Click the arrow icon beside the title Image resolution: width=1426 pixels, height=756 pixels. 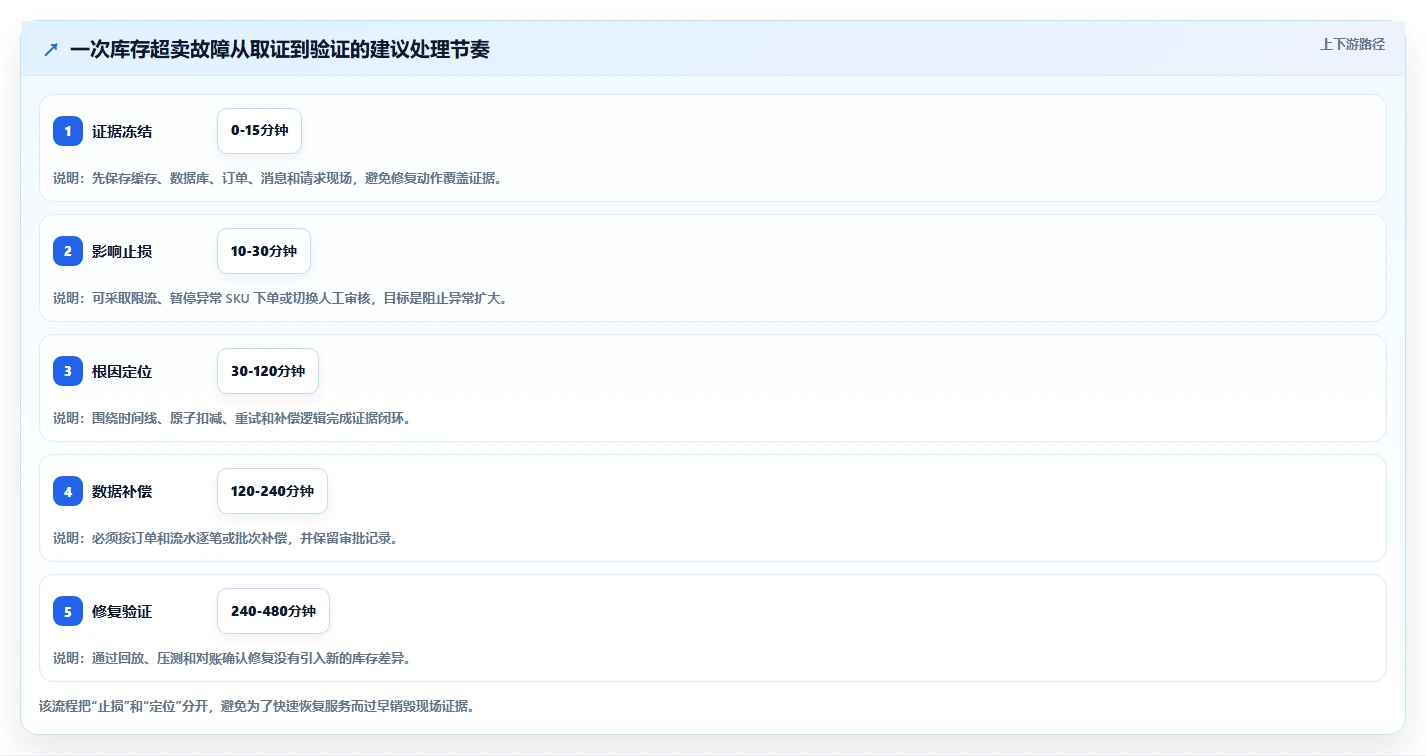pyautogui.click(x=50, y=49)
